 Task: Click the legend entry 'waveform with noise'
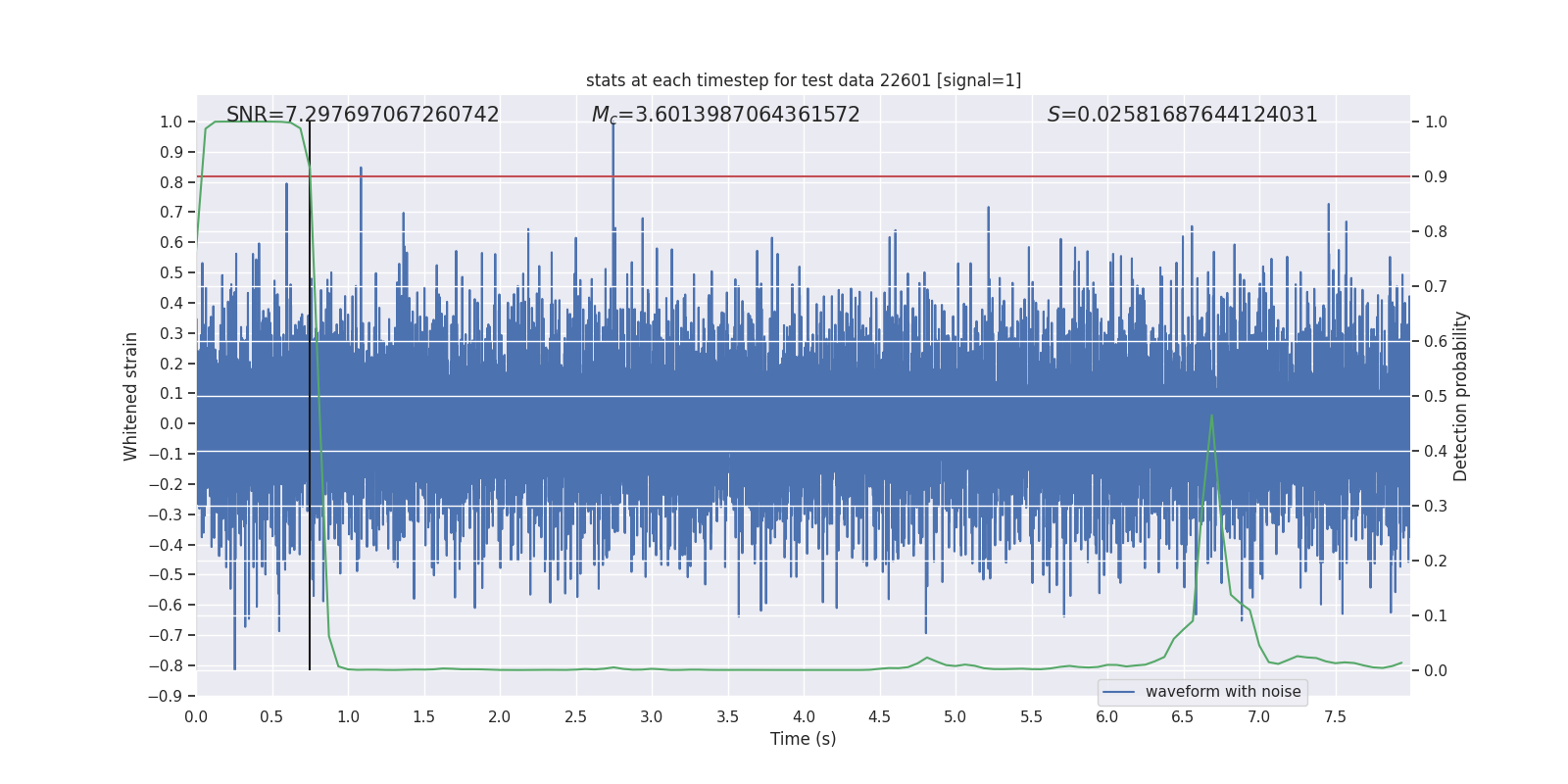[1223, 692]
